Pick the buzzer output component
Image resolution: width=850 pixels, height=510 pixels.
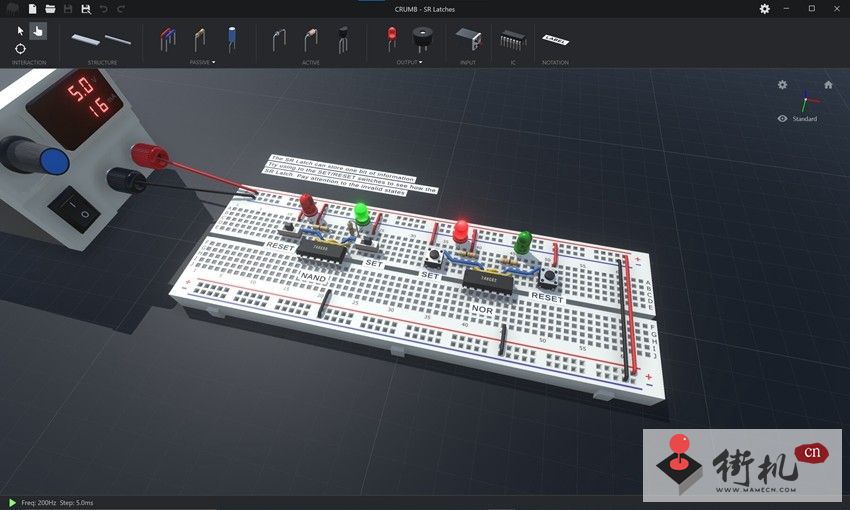pos(422,39)
